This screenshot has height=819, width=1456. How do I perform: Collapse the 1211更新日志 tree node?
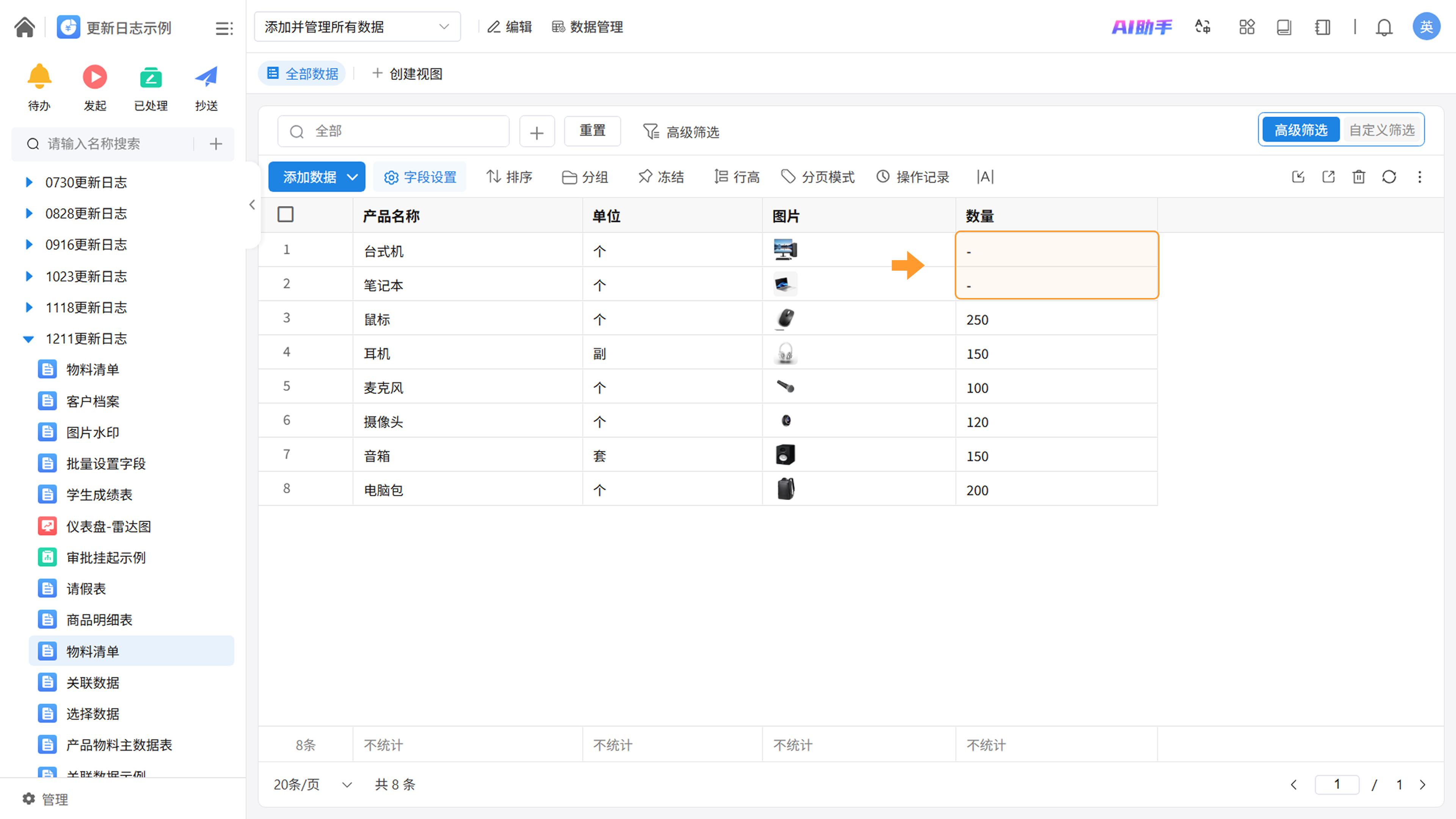coord(29,339)
